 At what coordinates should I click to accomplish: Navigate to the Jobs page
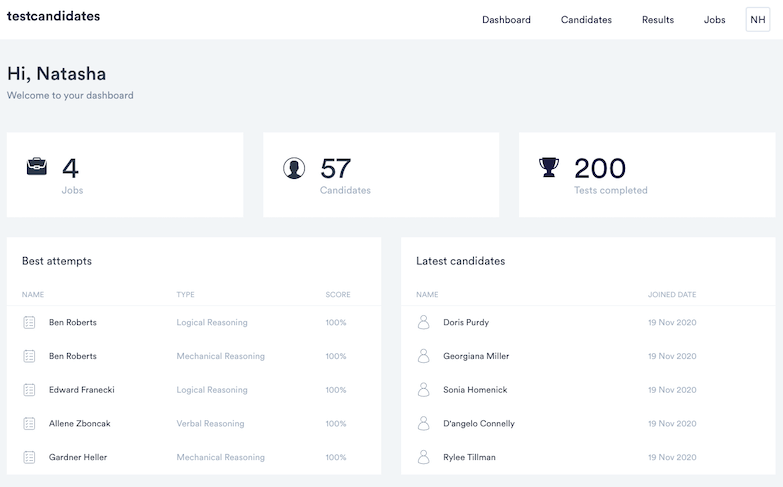click(x=714, y=20)
